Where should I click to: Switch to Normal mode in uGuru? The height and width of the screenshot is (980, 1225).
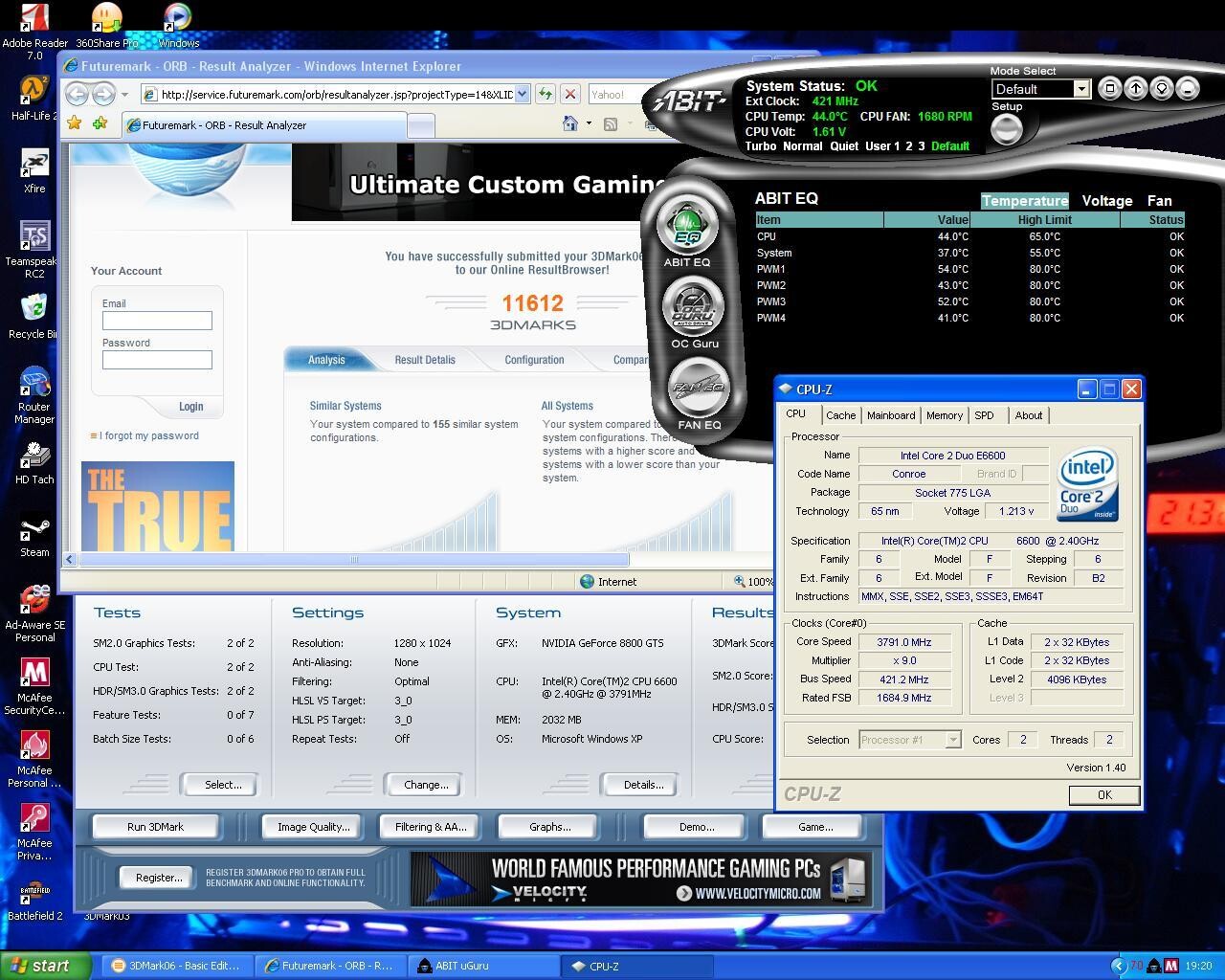click(803, 146)
